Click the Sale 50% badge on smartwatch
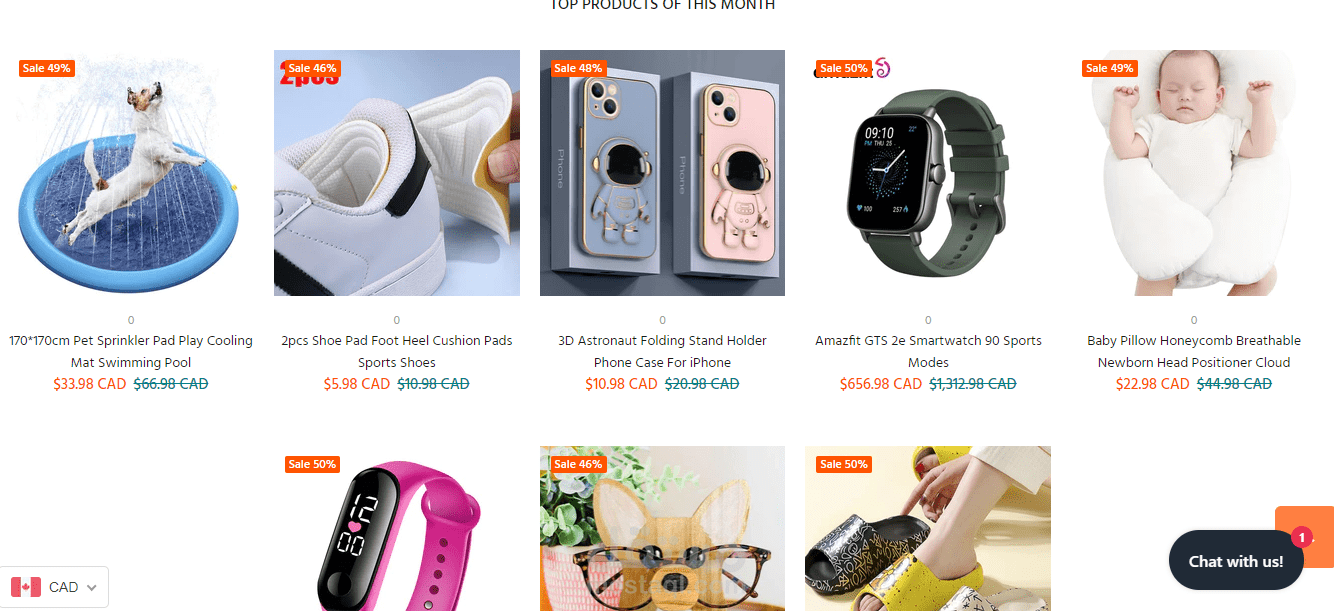Image resolution: width=1334 pixels, height=611 pixels. tap(844, 68)
